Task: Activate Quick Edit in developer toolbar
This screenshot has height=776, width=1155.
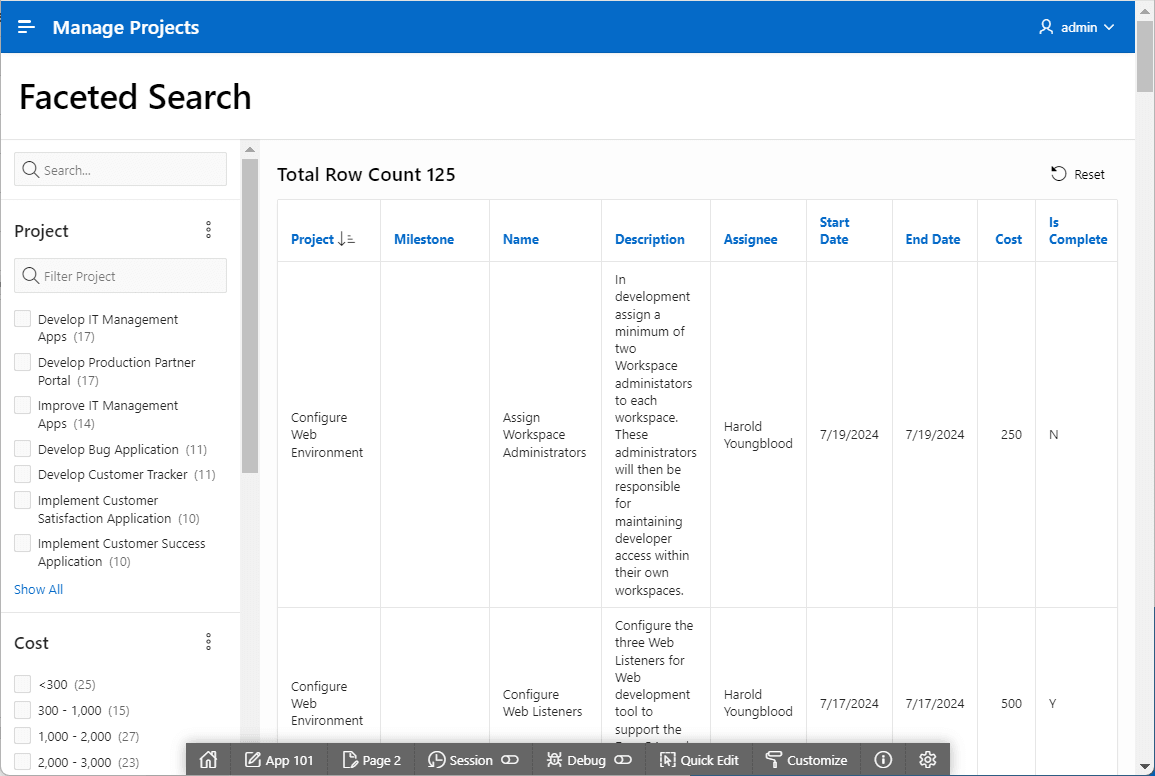Action: pos(699,760)
